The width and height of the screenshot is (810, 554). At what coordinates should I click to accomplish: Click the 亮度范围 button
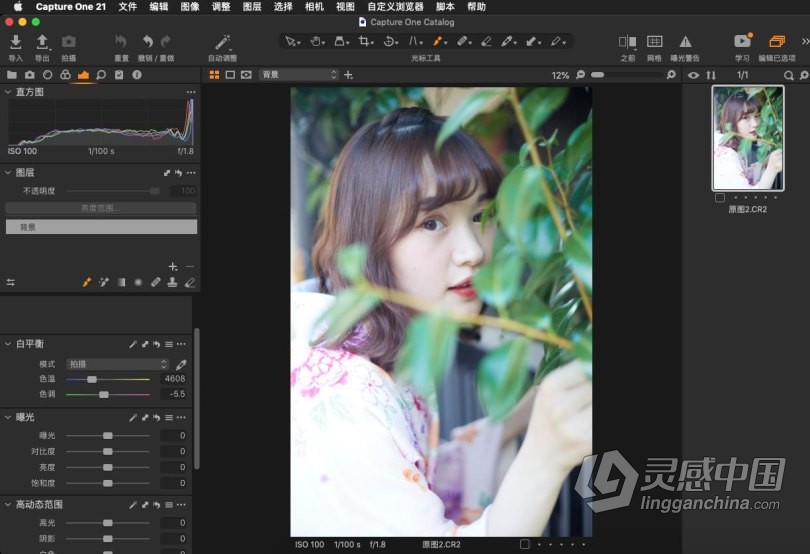click(x=101, y=208)
